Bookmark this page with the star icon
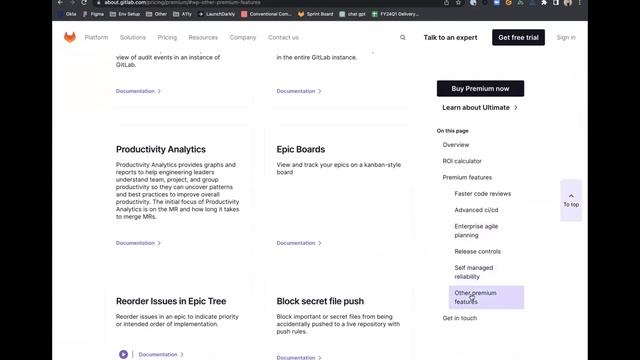 (458, 2)
